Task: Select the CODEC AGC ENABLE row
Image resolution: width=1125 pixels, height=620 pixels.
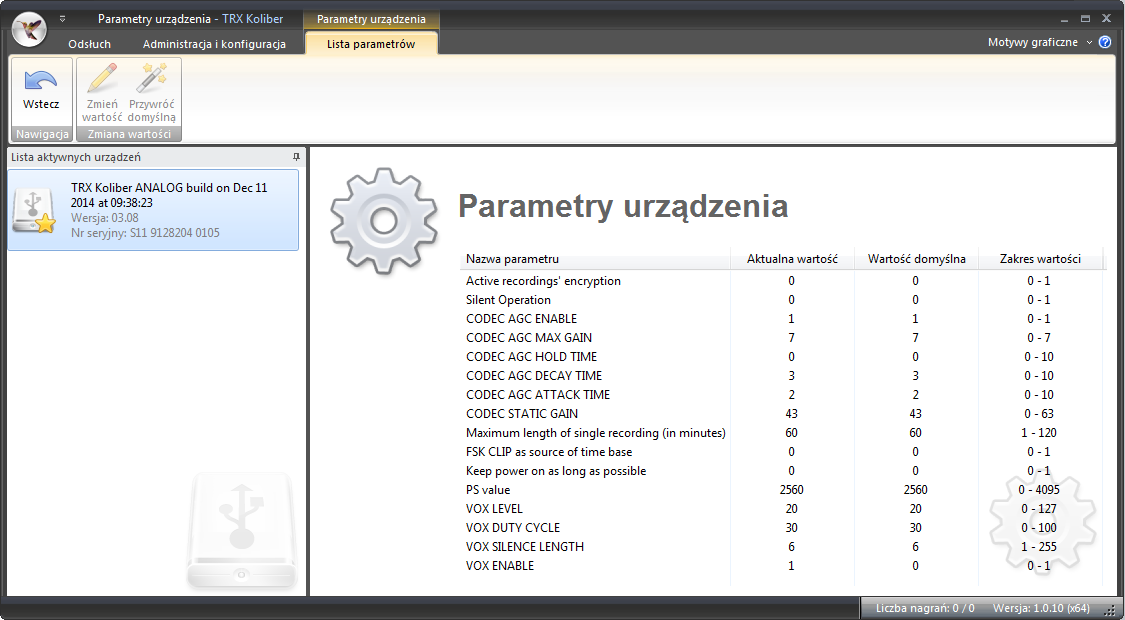Action: (x=781, y=319)
